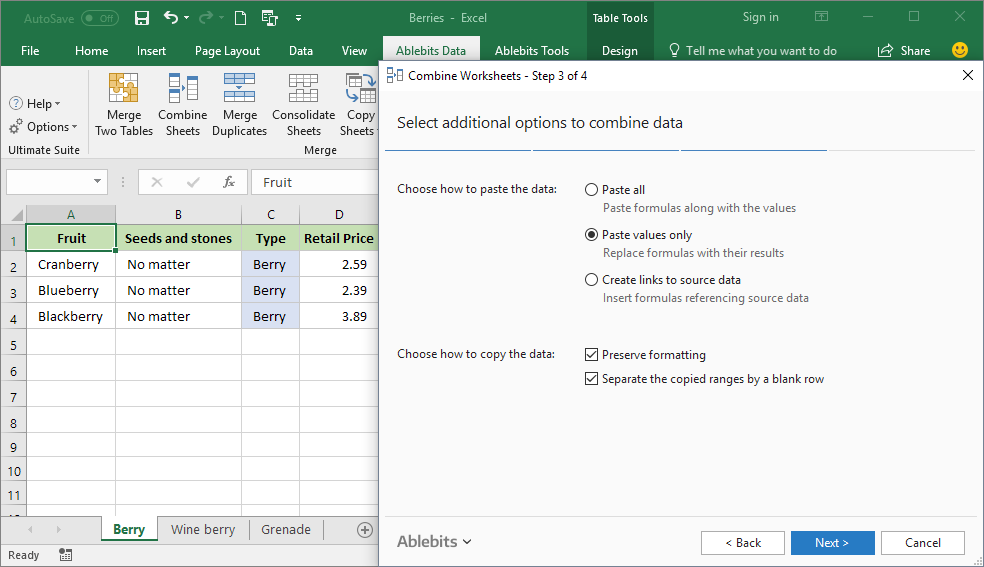Click column B header
Viewport: 984px width, 567px height.
[x=178, y=215]
